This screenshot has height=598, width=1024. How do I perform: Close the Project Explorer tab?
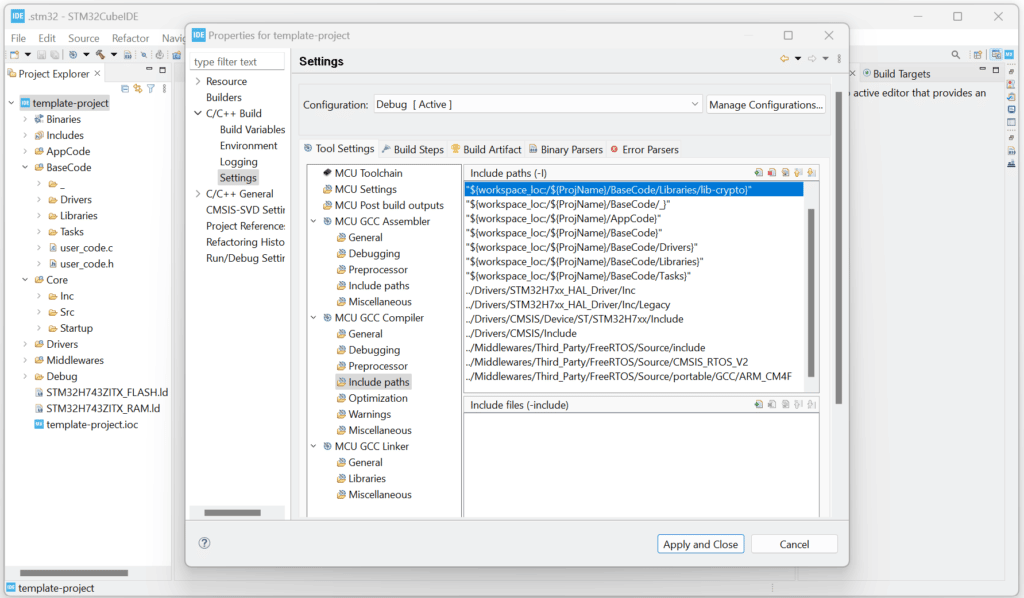click(x=97, y=73)
